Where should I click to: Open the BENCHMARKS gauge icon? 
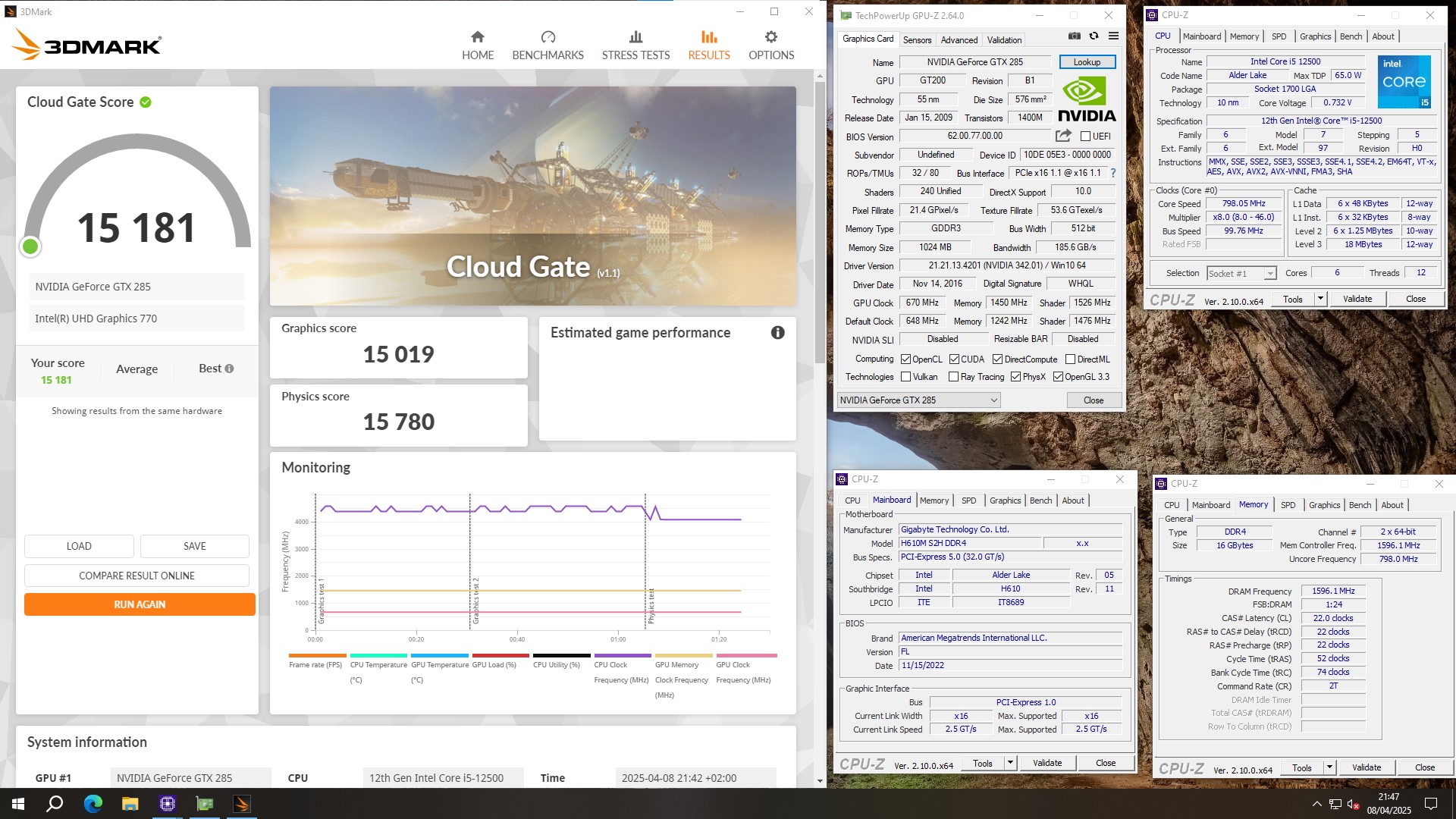pos(548,36)
